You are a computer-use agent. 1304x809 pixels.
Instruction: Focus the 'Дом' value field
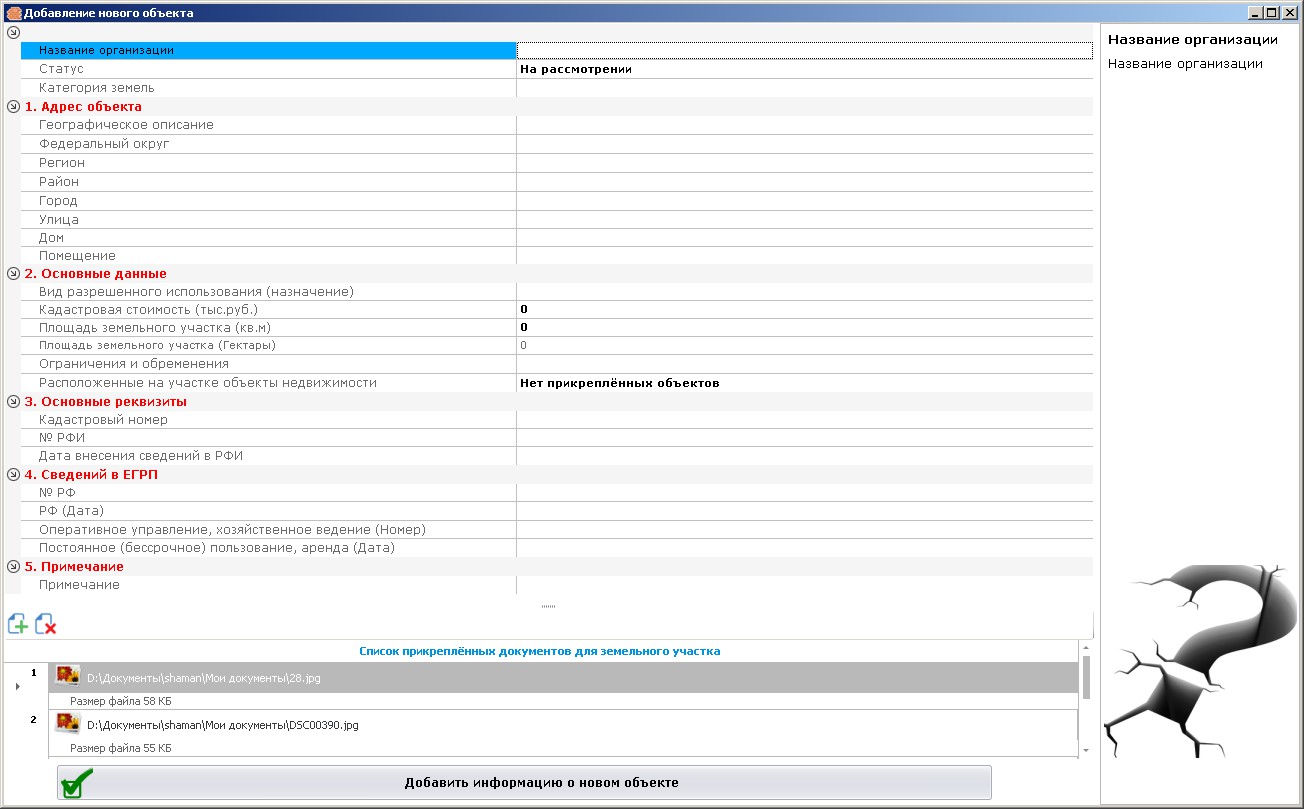tap(804, 238)
